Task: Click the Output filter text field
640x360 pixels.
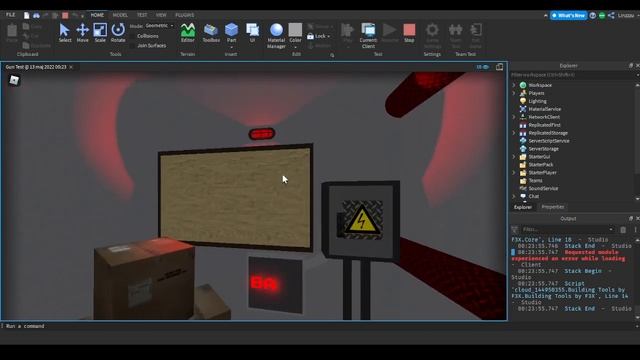Action: (564, 229)
